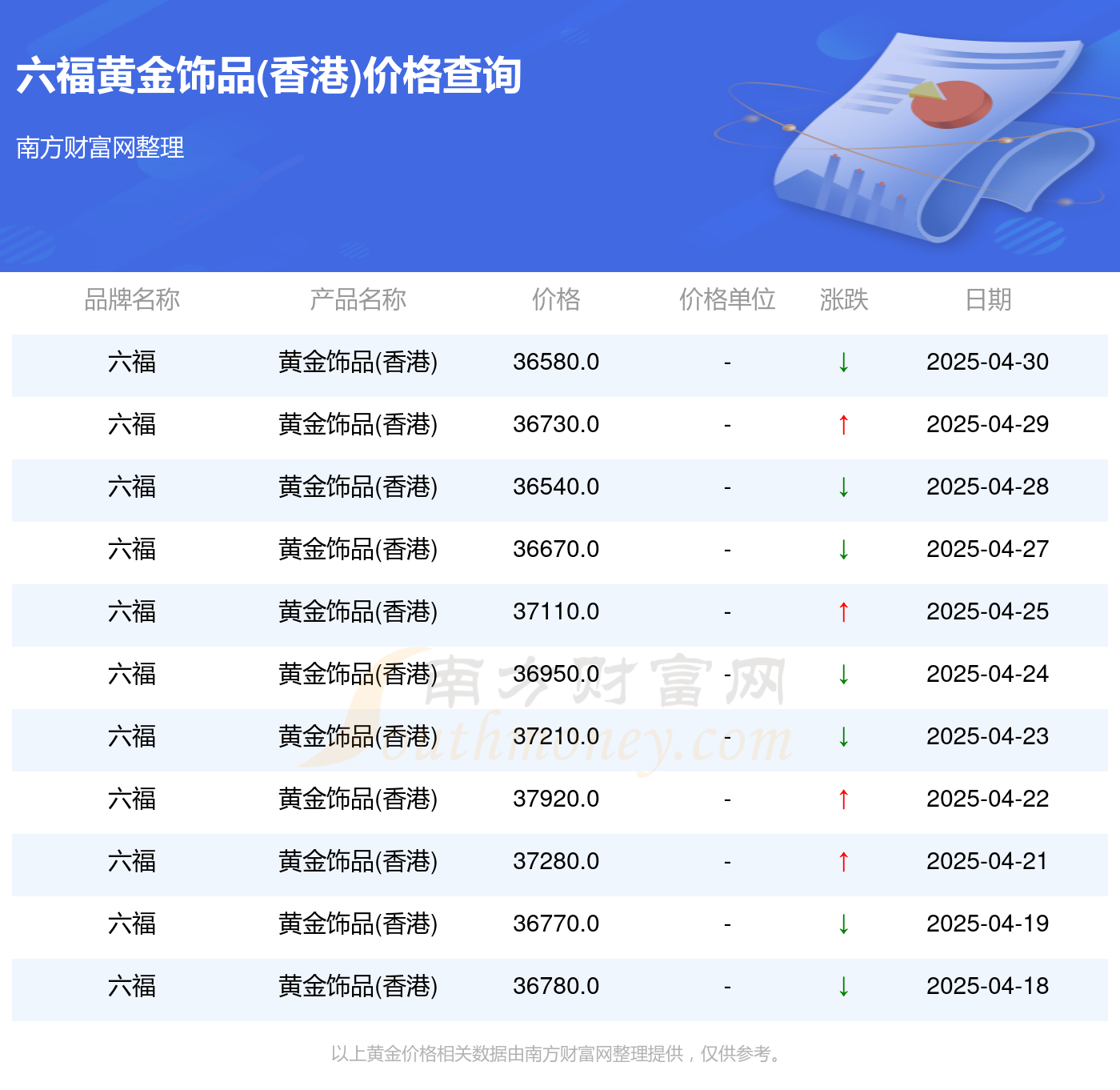Click the date 2025-04-18
Image resolution: width=1120 pixels, height=1090 pixels.
point(987,986)
